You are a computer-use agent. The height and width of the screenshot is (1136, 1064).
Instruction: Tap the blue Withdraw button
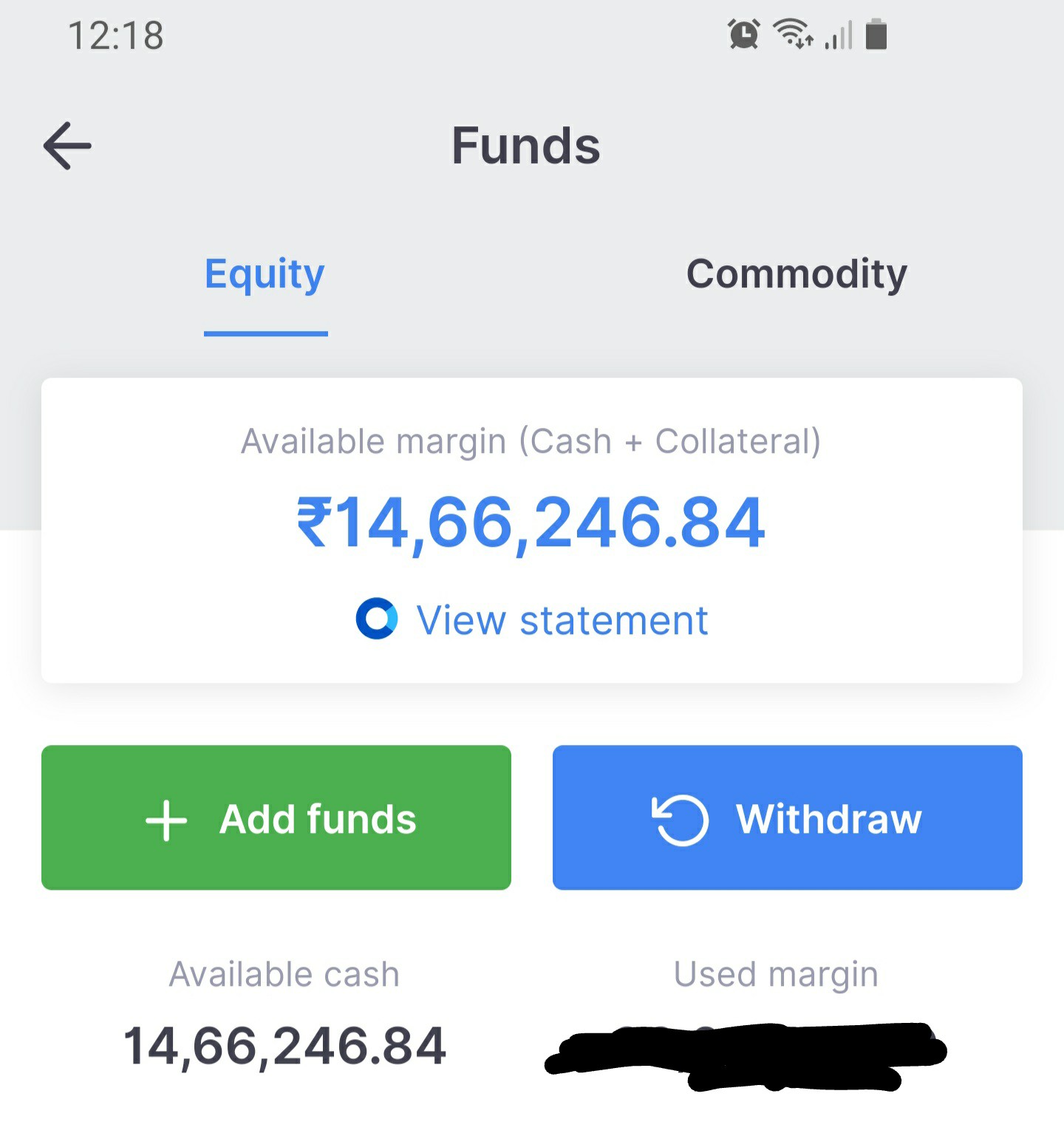(788, 817)
